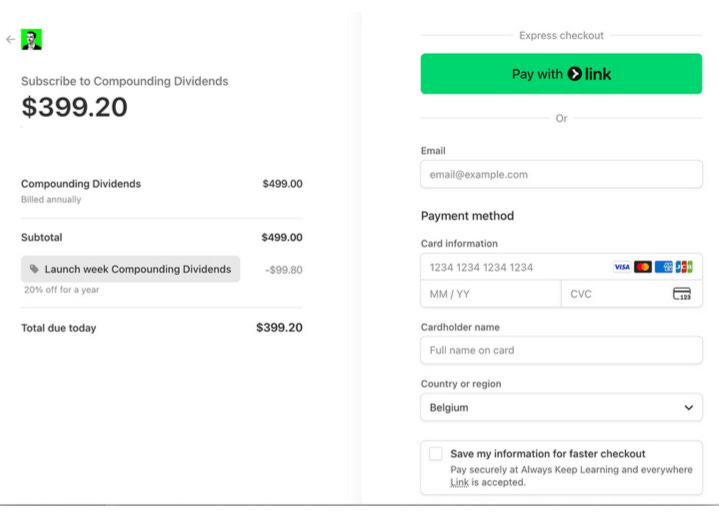Pay with Link express checkout button

(x=561, y=74)
